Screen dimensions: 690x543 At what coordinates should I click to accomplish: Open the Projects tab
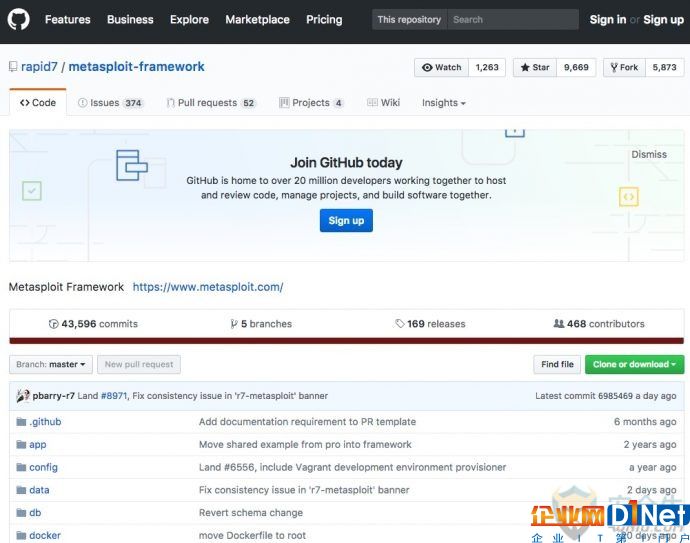click(311, 103)
